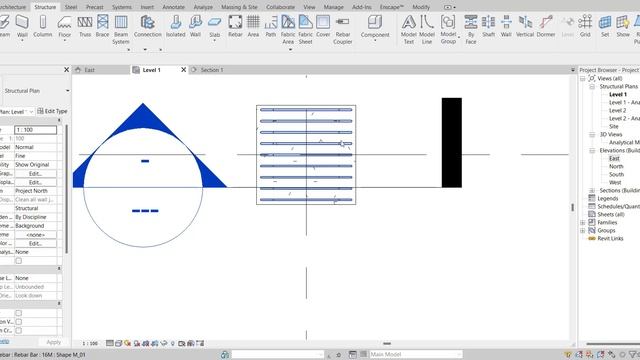Select the structural Wall tool
The width and height of the screenshot is (640, 360).
pyautogui.click(x=22, y=27)
